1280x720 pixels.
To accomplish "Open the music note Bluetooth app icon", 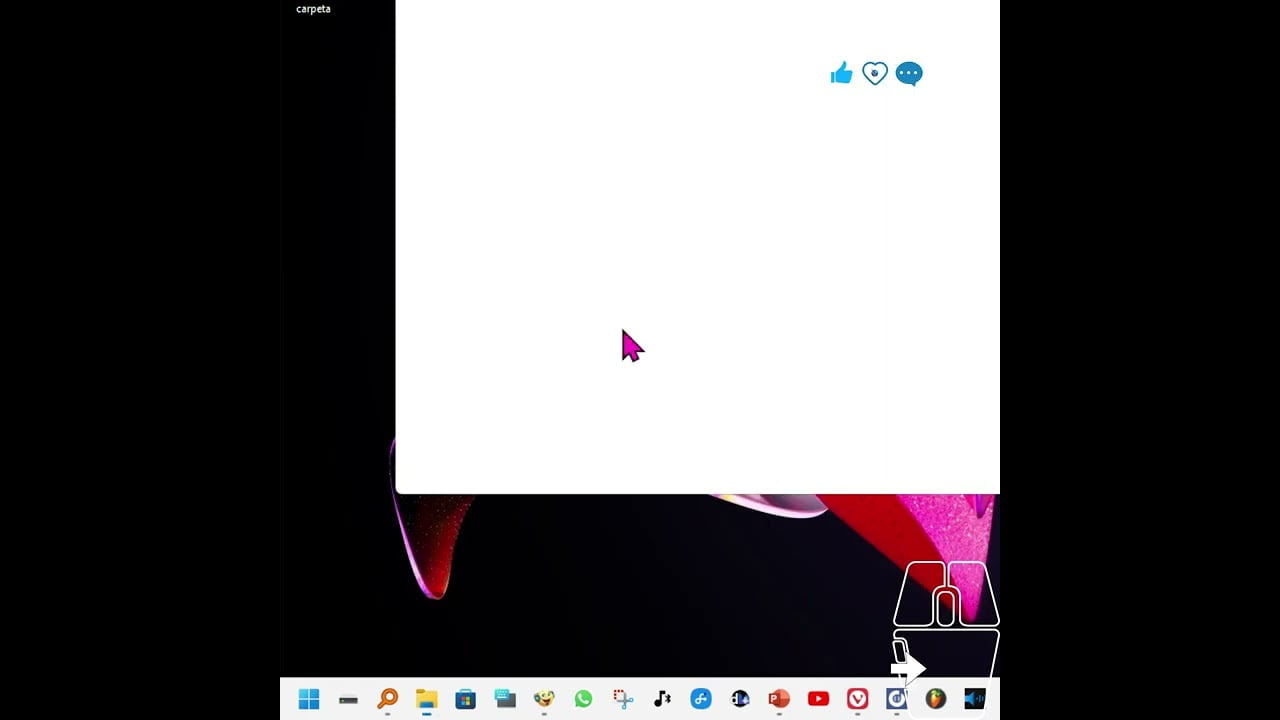I will 662,699.
